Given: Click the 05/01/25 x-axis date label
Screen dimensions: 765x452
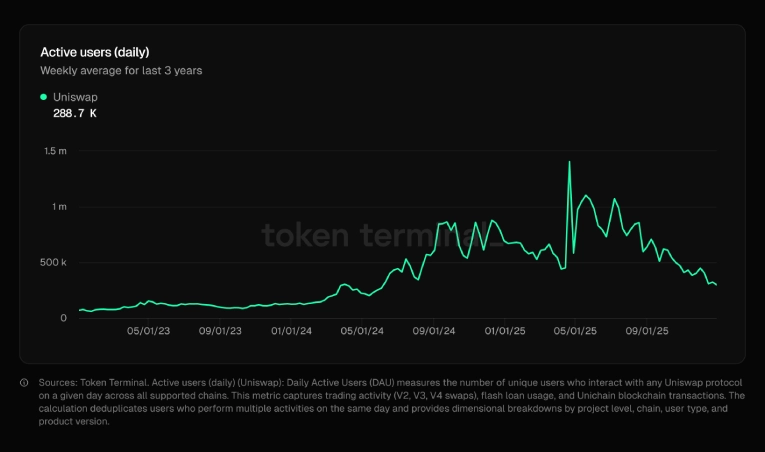Looking at the screenshot, I should (575, 330).
